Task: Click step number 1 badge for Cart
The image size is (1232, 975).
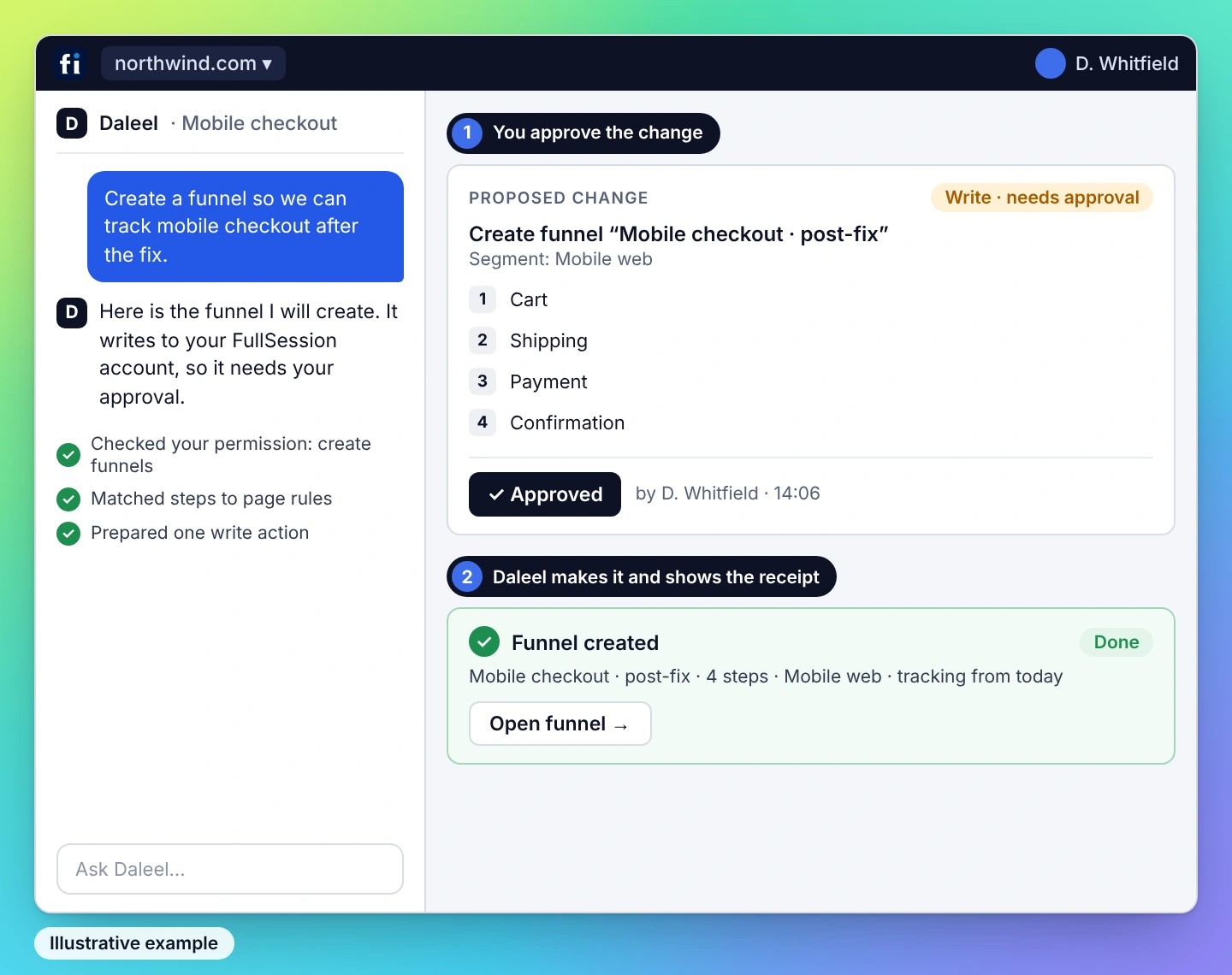Action: coord(483,299)
